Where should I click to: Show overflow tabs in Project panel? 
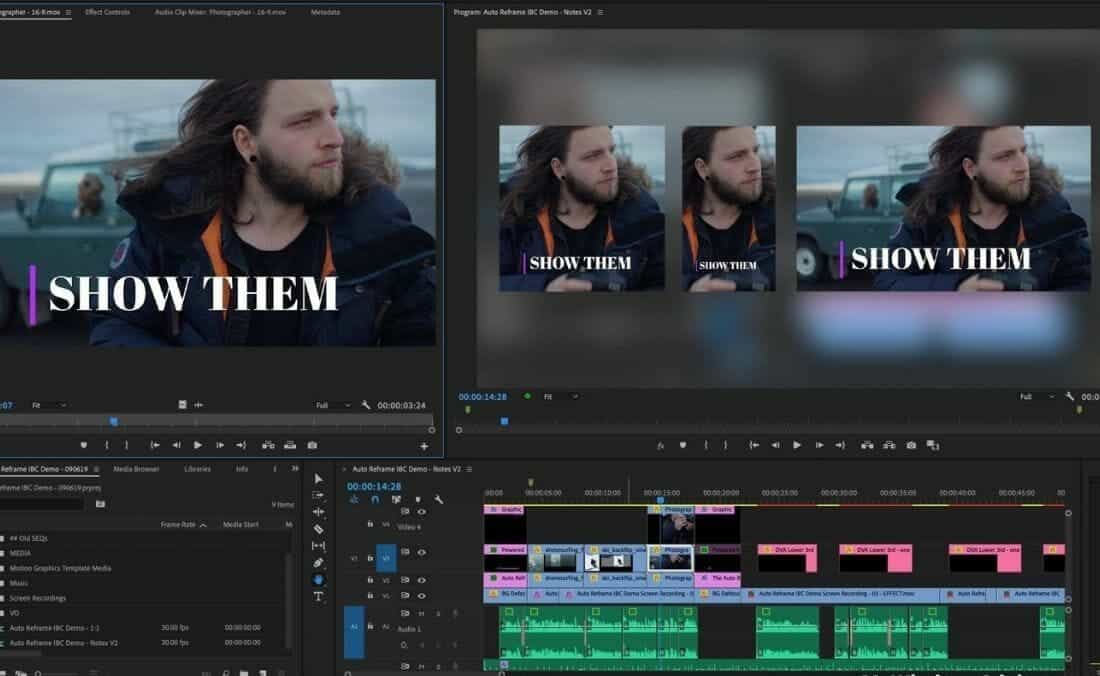295,468
